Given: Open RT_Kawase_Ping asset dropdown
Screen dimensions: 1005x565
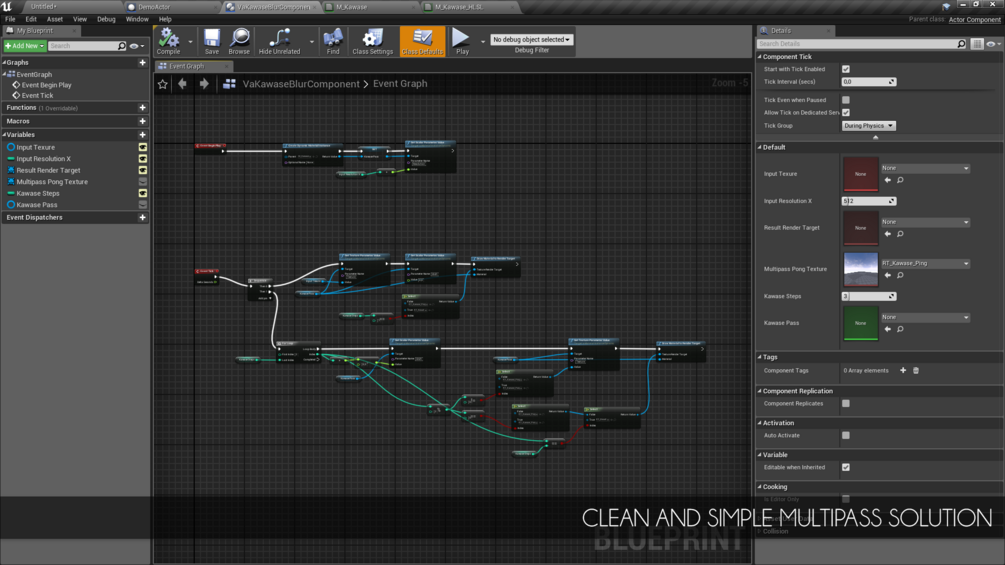Looking at the screenshot, I should [926, 263].
